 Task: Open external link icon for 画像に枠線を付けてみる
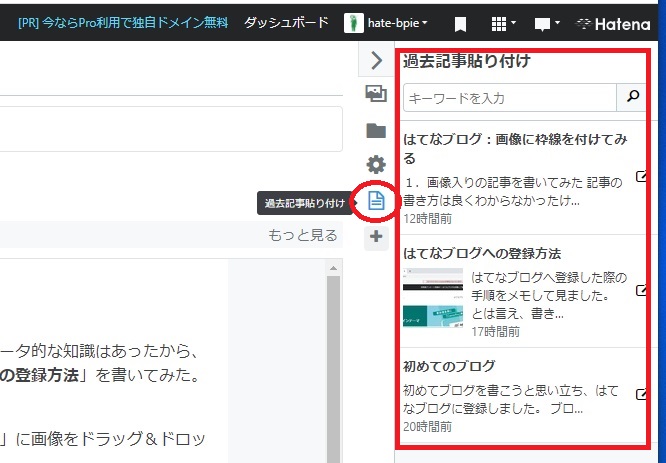641,176
